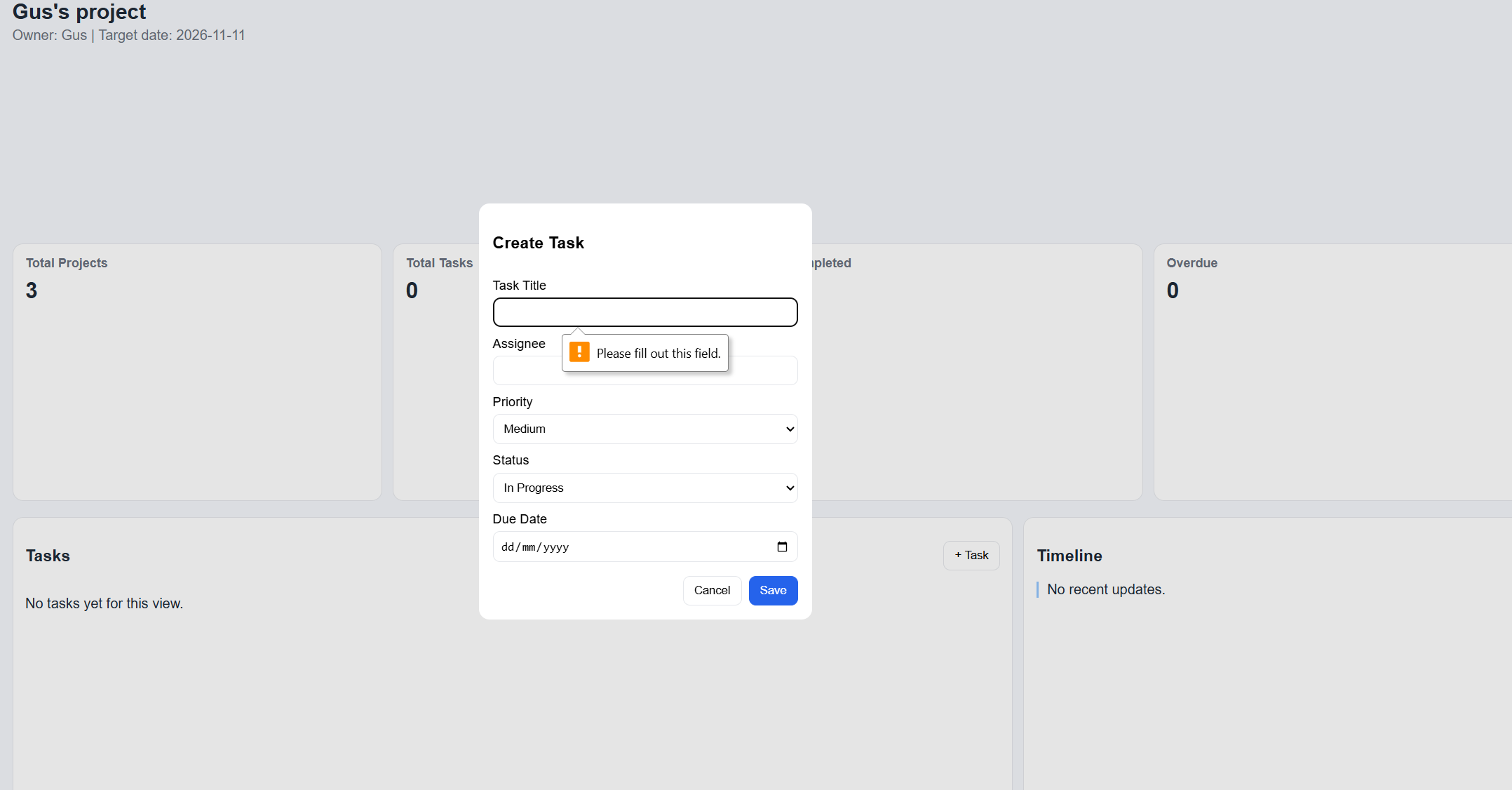Viewport: 1512px width, 790px height.
Task: Click the Task Title input field
Action: pyautogui.click(x=645, y=312)
